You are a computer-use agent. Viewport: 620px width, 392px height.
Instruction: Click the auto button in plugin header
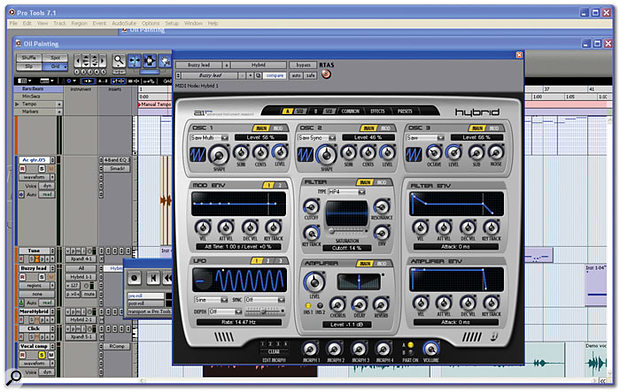point(297,75)
